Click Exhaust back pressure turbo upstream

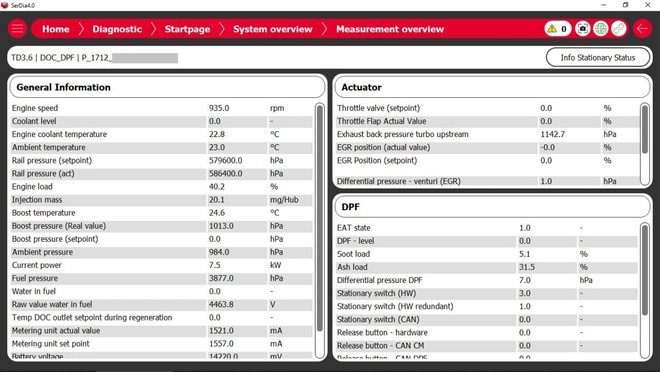(402, 134)
